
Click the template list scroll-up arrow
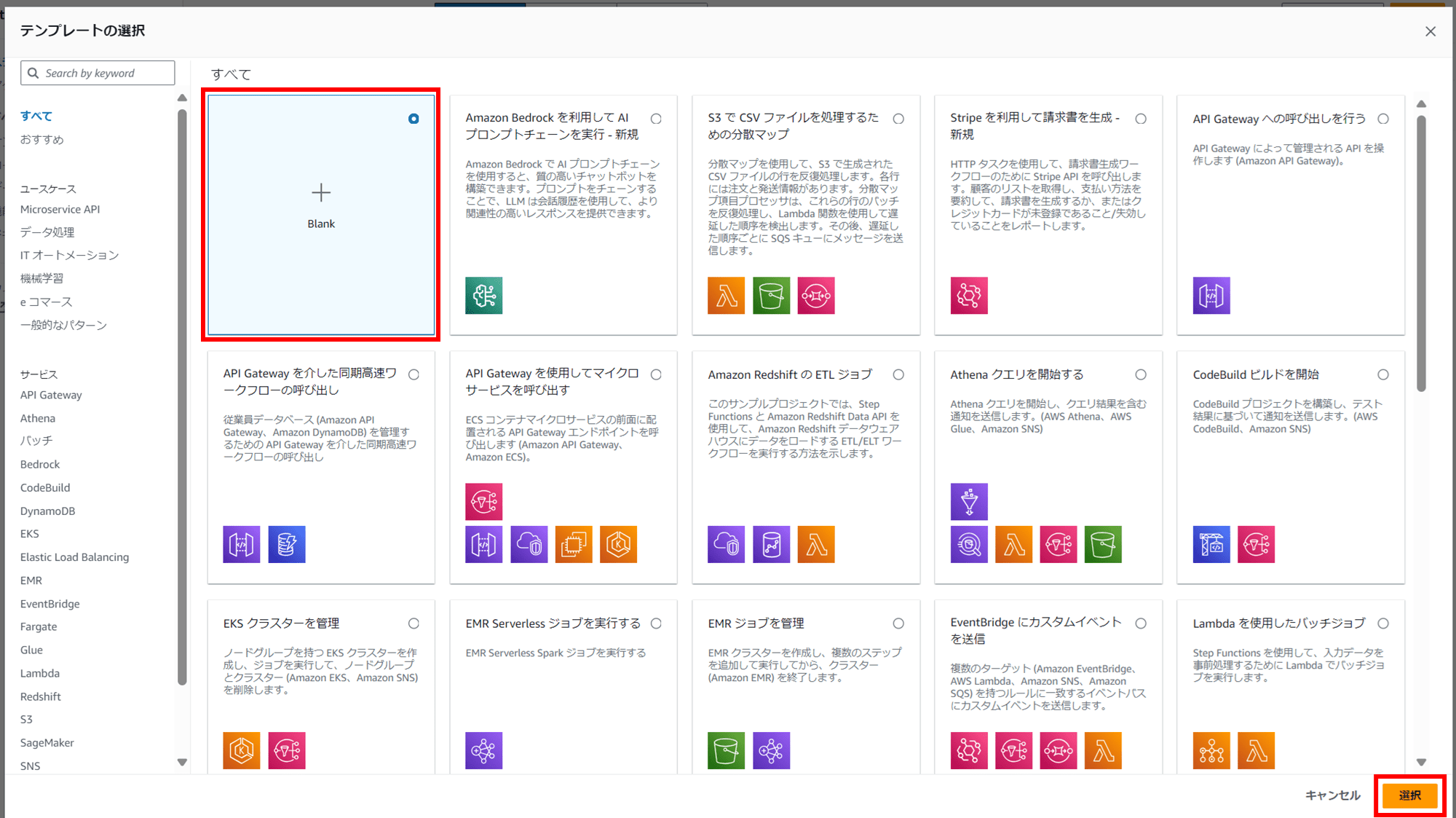click(x=1421, y=104)
